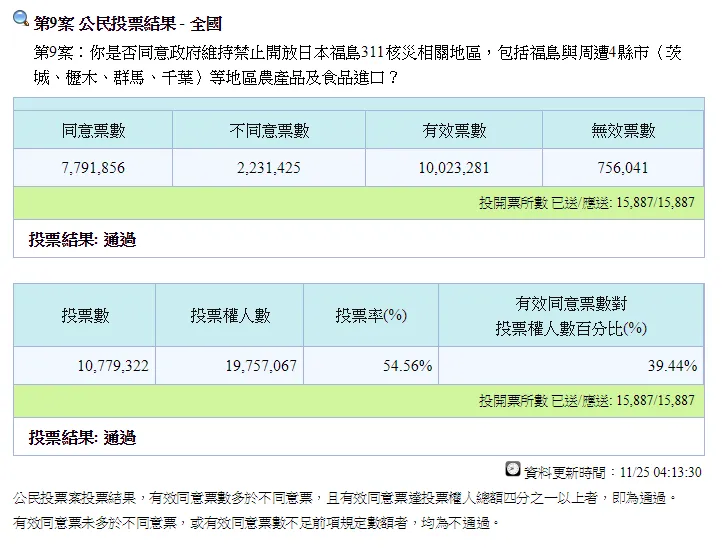Click the 同意票數 column header
This screenshot has width=722, height=559.
coord(93,130)
